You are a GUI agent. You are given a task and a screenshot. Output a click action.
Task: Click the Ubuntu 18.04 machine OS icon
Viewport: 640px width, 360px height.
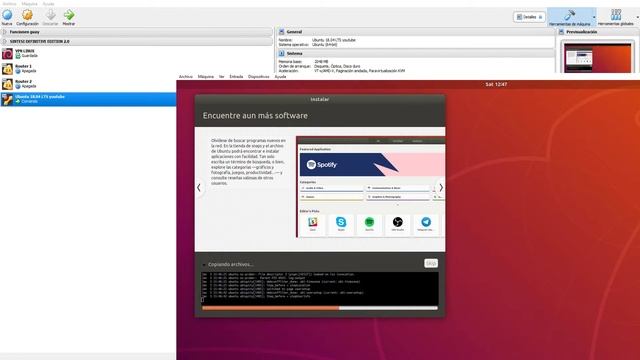point(7,99)
